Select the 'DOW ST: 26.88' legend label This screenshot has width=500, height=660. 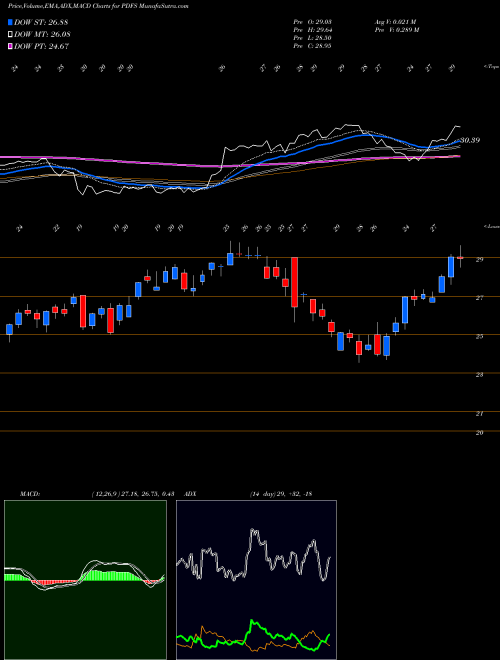pyautogui.click(x=41, y=22)
